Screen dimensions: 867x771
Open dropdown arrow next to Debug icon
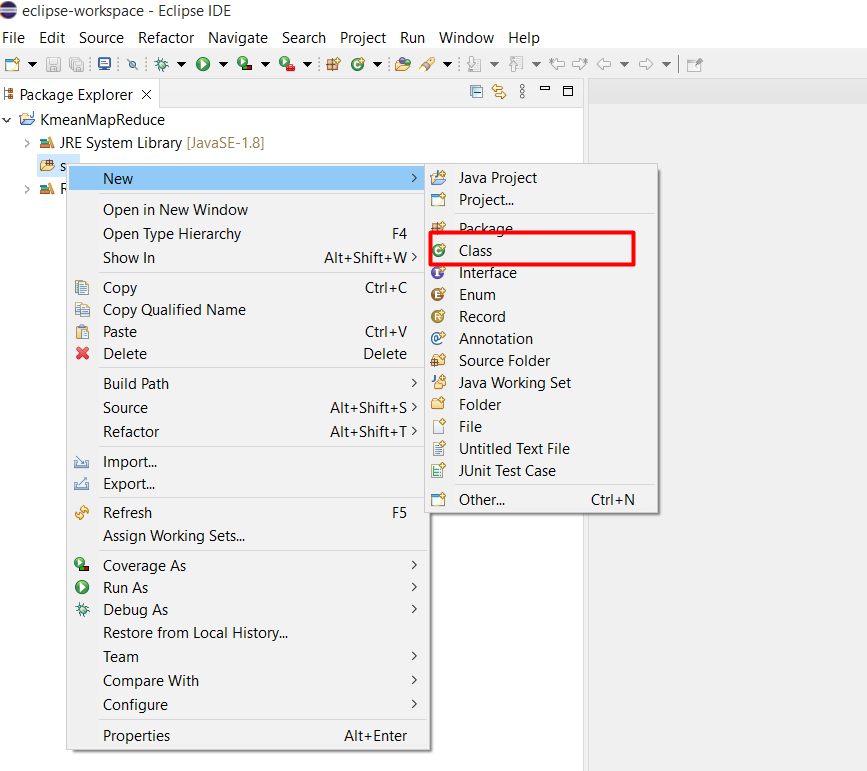click(181, 64)
